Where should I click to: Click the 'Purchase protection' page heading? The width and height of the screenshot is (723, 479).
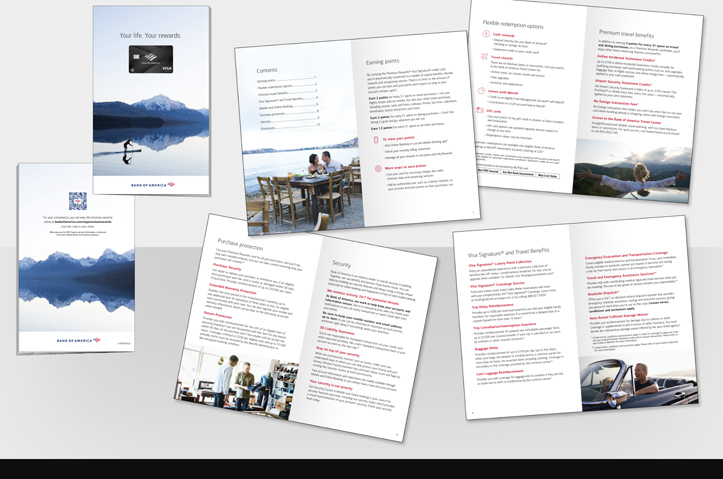240,244
